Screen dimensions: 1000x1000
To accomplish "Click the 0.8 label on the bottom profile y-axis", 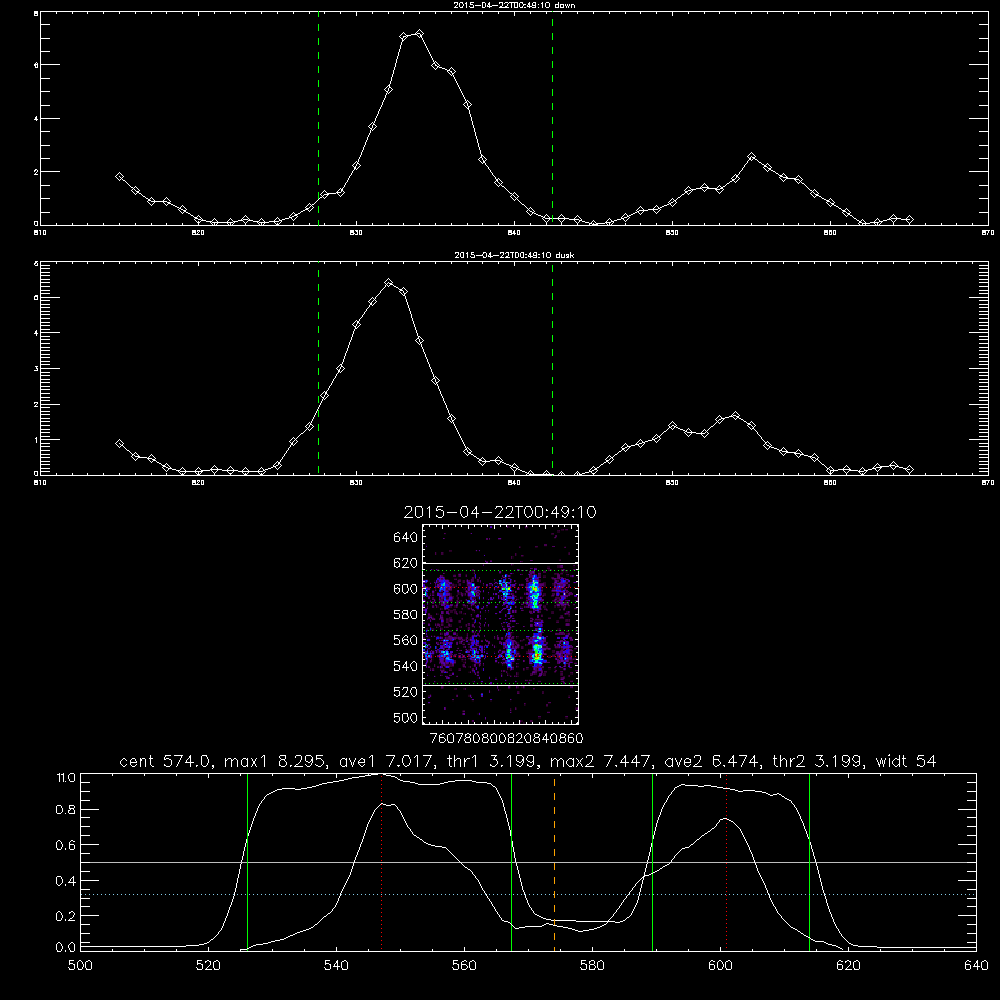I will 66,809.
